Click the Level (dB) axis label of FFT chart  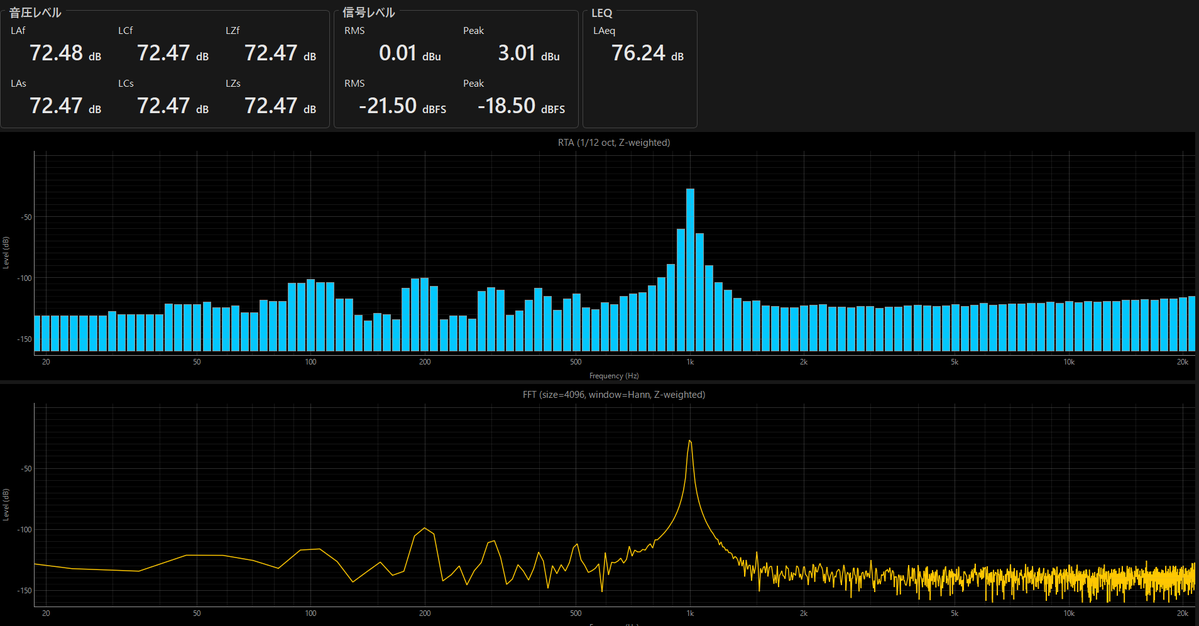(x=6, y=504)
